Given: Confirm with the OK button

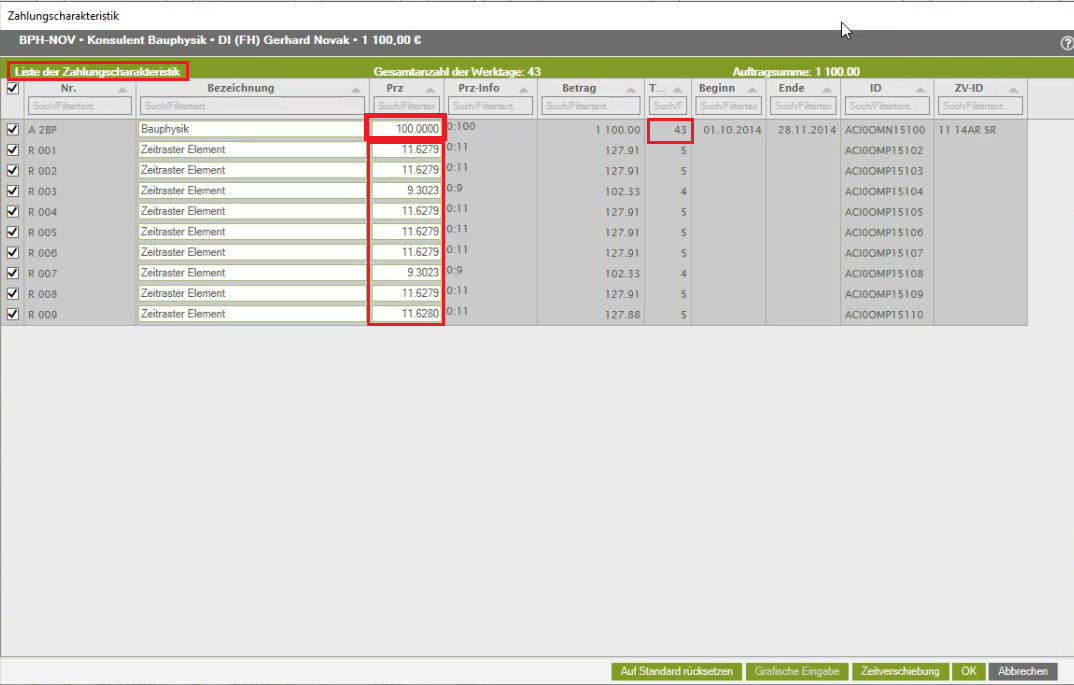Looking at the screenshot, I should click(968, 671).
